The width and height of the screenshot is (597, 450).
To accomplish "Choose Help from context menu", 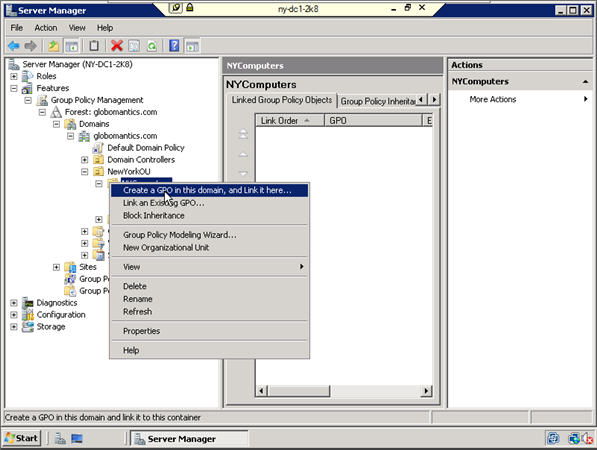I will 209,350.
